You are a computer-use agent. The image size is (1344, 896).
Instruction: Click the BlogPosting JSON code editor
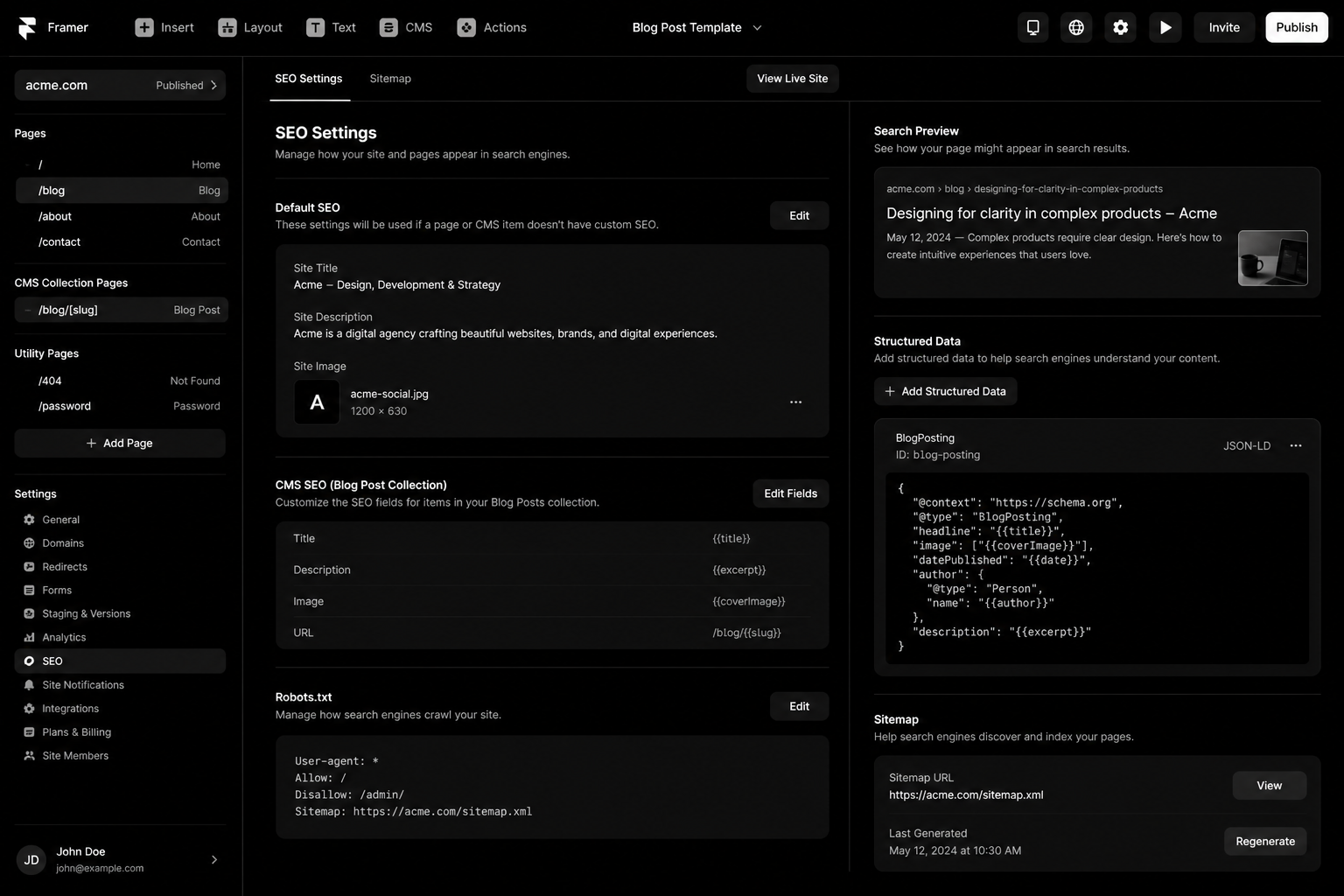tap(1097, 568)
